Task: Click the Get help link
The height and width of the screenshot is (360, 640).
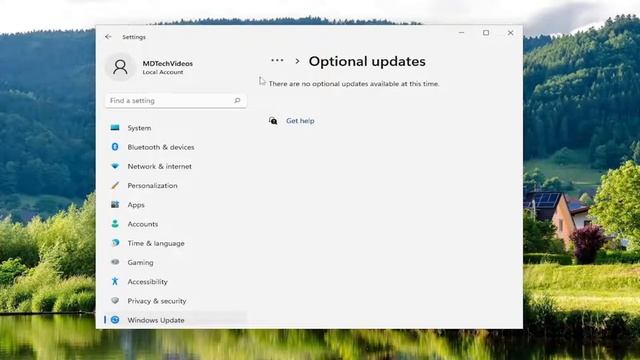Action: (300, 121)
